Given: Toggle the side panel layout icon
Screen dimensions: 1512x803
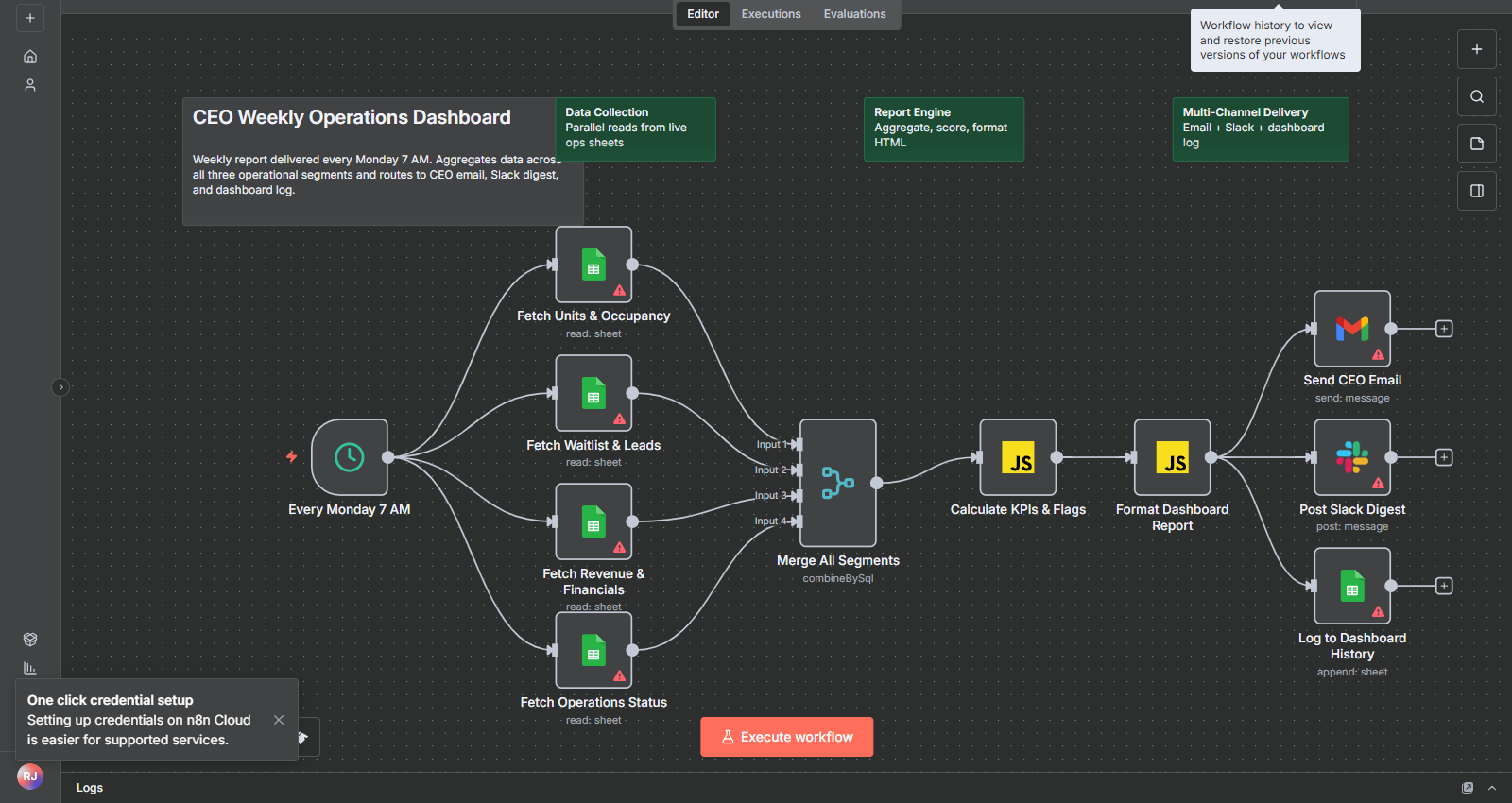Looking at the screenshot, I should (1477, 191).
